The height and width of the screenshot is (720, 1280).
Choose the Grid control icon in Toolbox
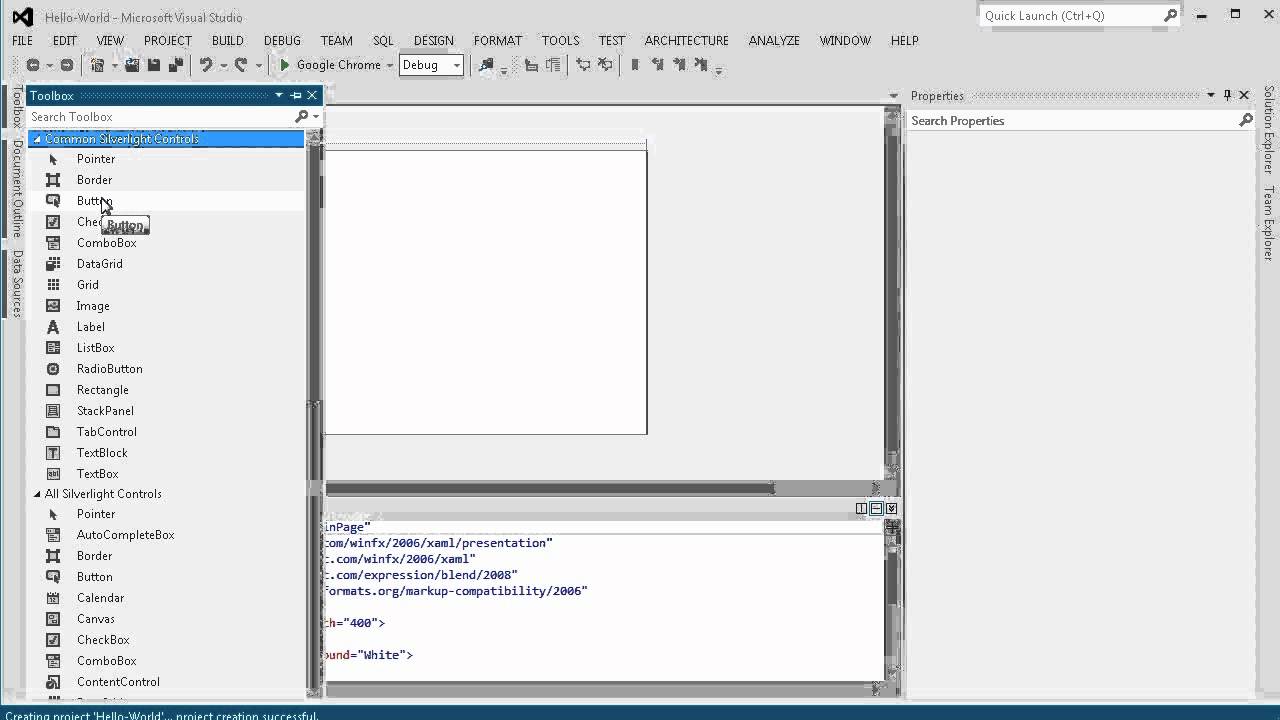pos(53,285)
